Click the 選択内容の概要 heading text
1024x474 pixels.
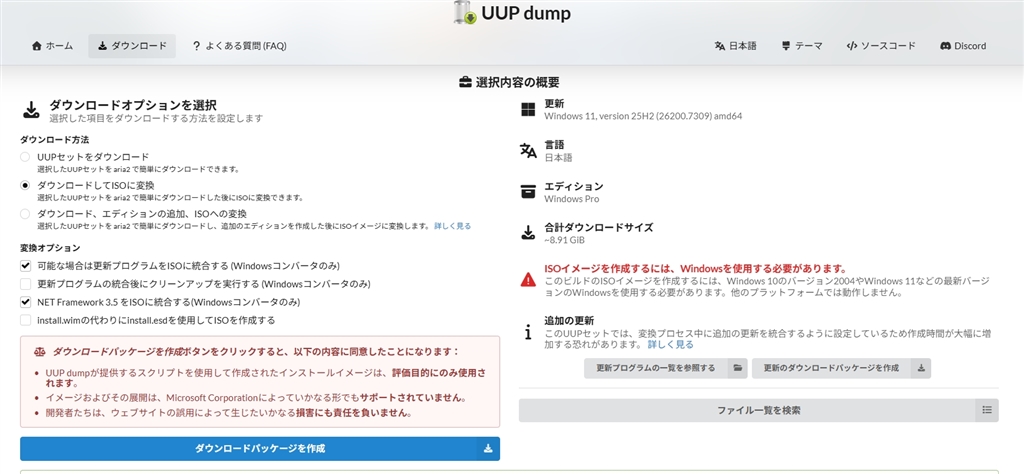pyautogui.click(x=518, y=82)
